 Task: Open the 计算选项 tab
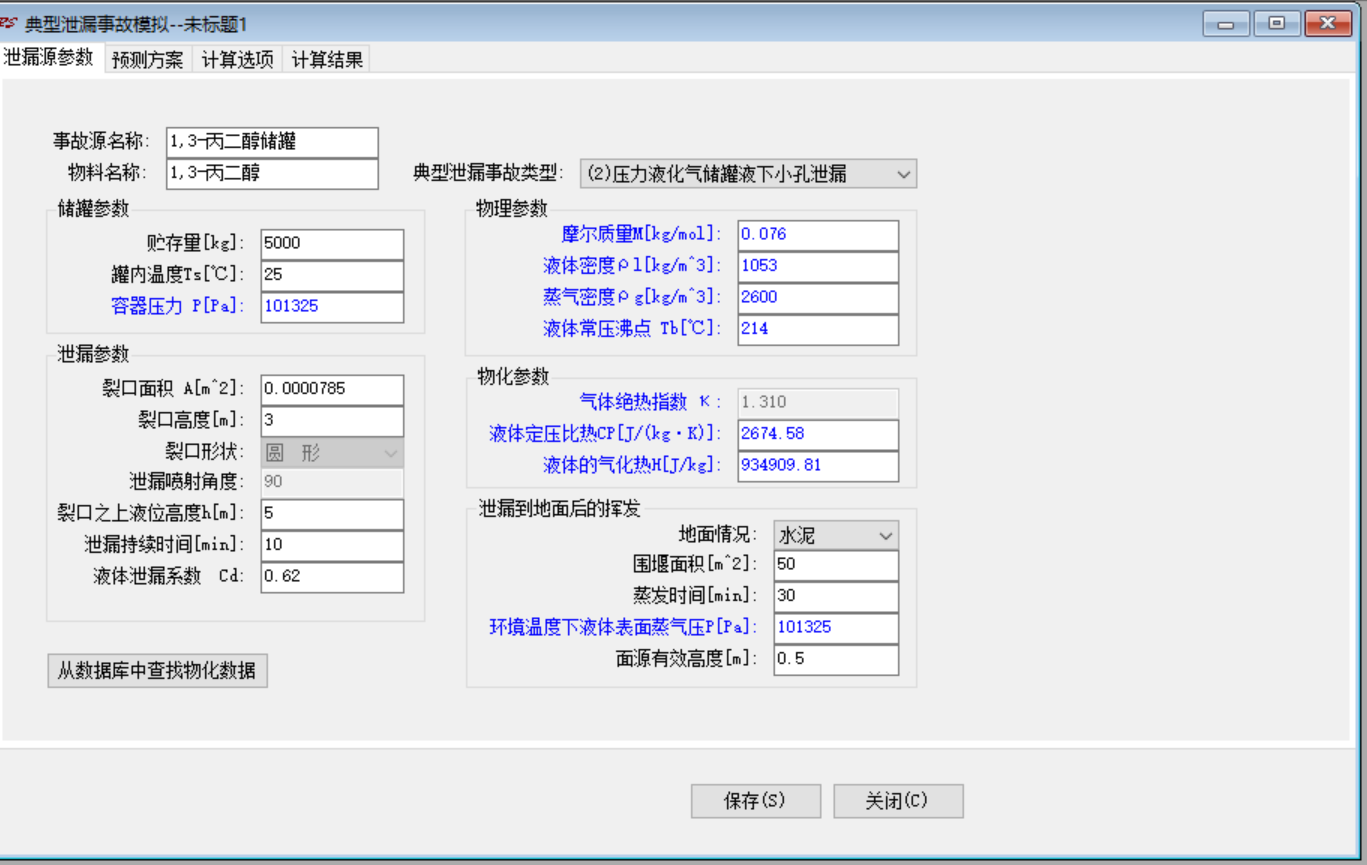pos(237,59)
